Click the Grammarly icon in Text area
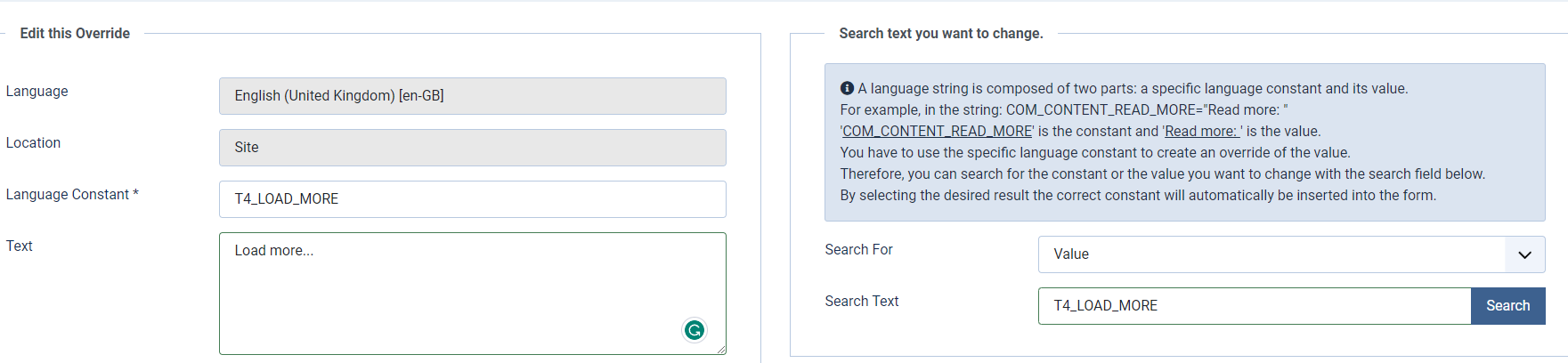Image resolution: width=1568 pixels, height=363 pixels. tap(694, 330)
